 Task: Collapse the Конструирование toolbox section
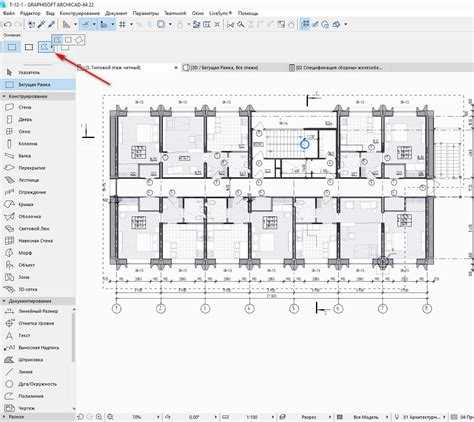(x=5, y=96)
